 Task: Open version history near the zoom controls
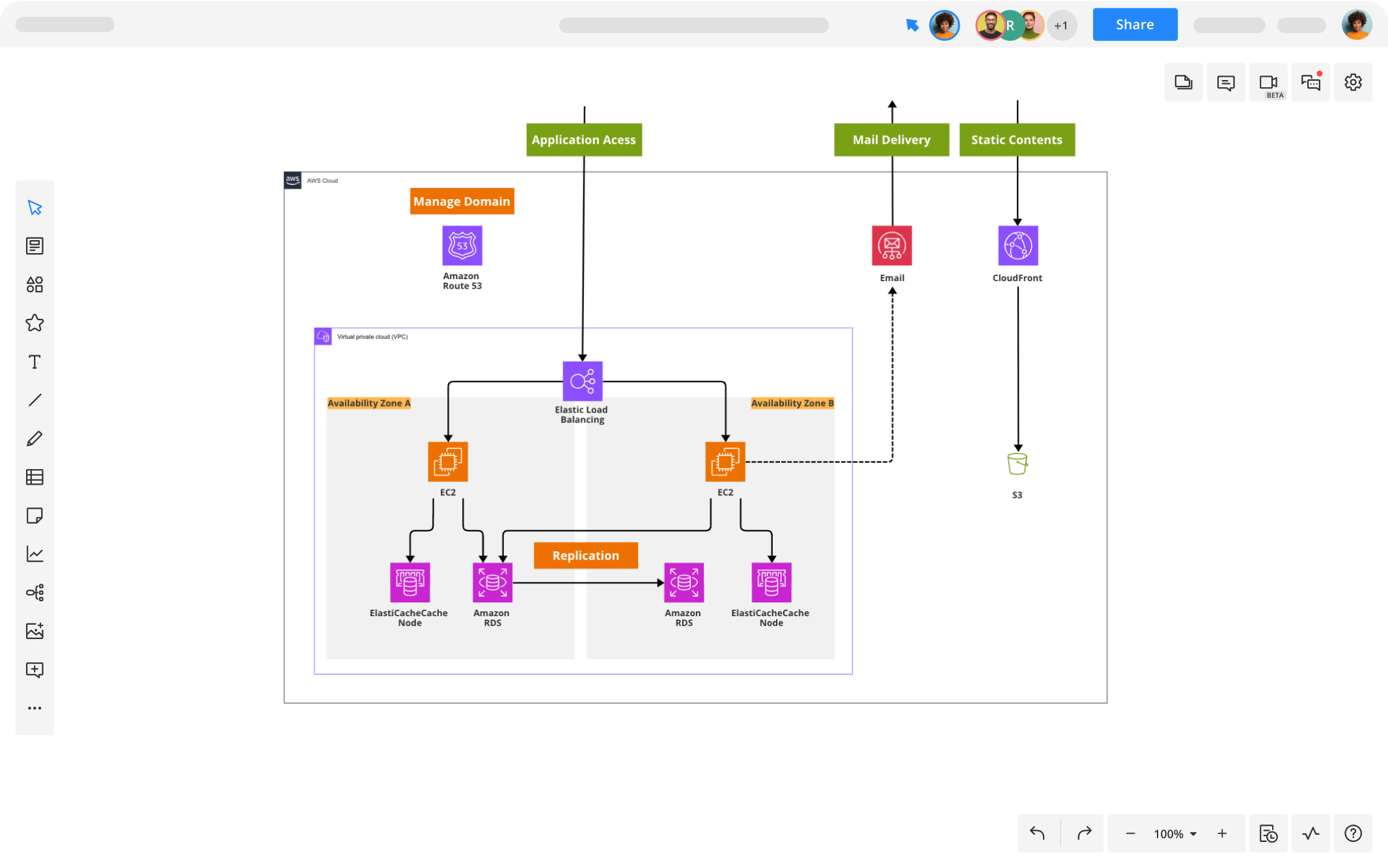(1268, 834)
